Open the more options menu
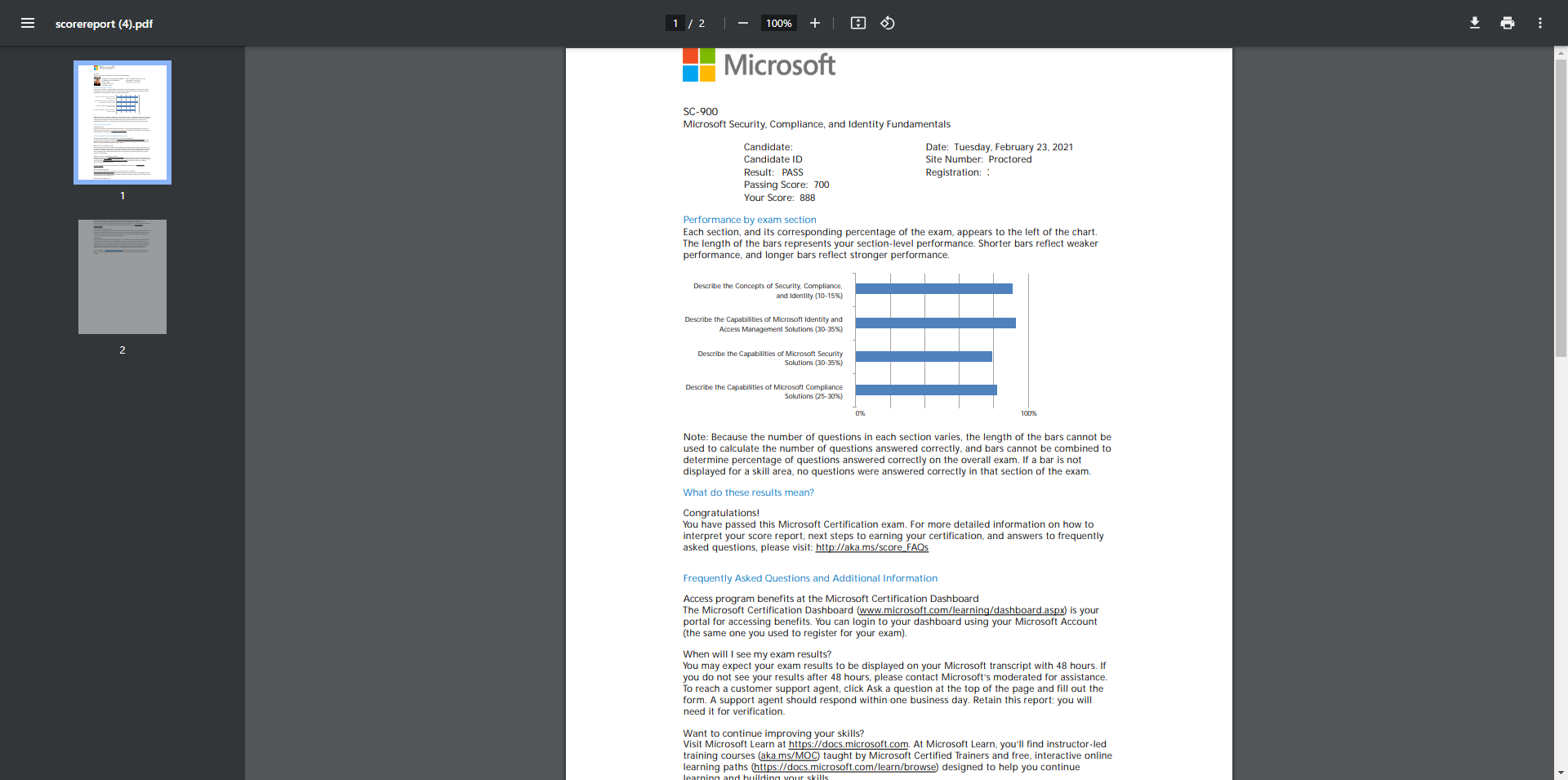 pyautogui.click(x=1539, y=23)
